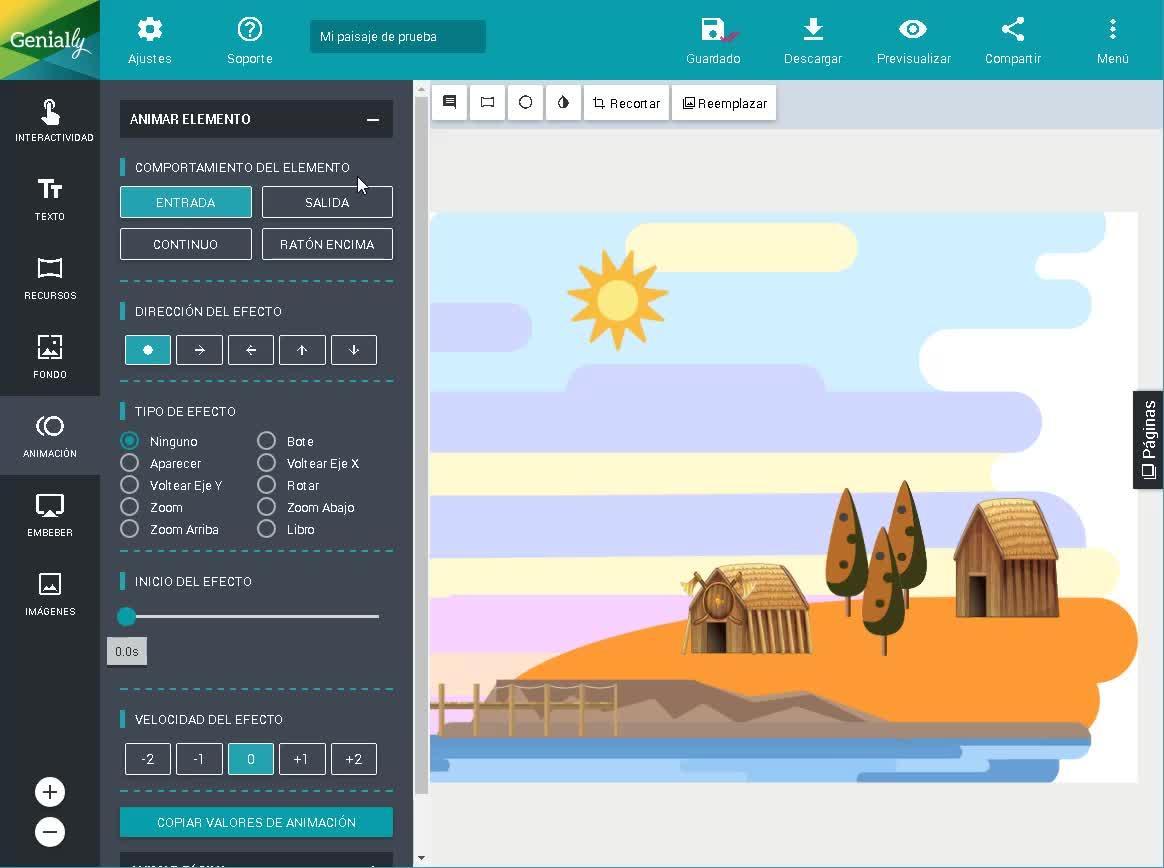Image resolution: width=1164 pixels, height=868 pixels.
Task: Open the Menú three-dots icon
Action: [1112, 40]
